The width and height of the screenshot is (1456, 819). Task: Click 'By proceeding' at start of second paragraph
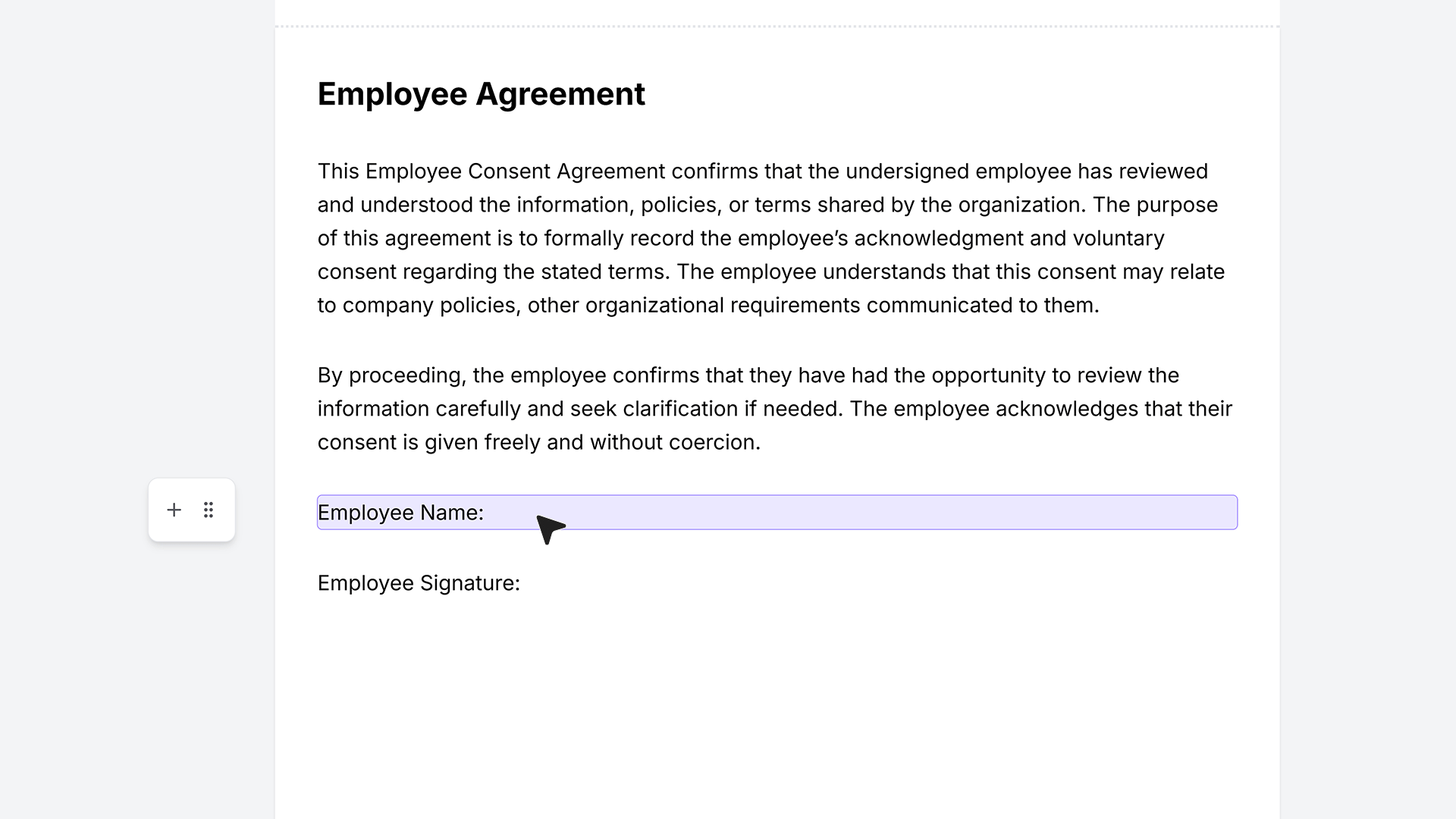coord(391,375)
